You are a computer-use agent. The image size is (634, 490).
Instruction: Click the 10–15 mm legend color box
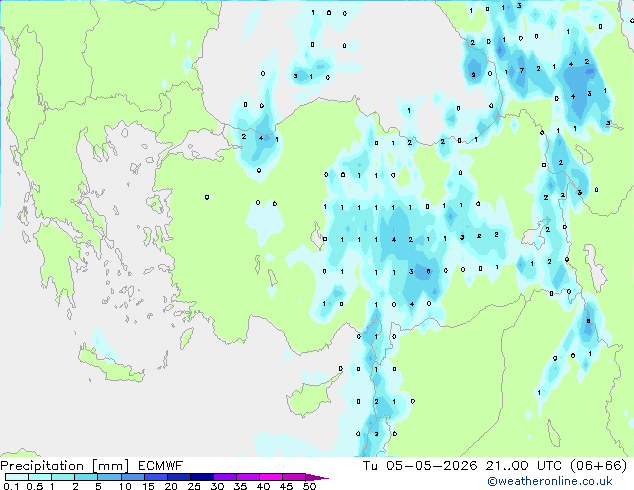(x=133, y=477)
